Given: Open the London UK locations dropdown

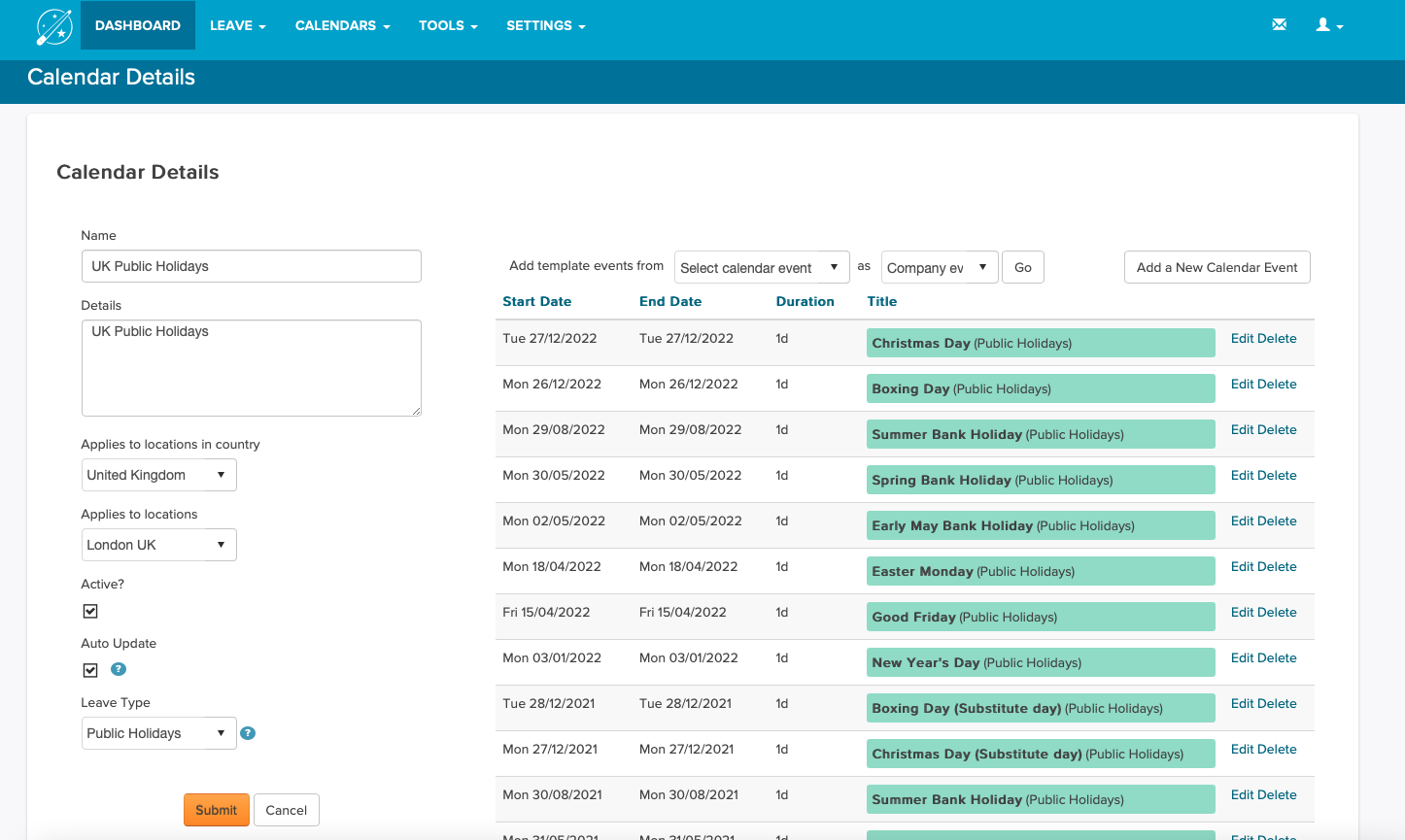Looking at the screenshot, I should click(158, 545).
